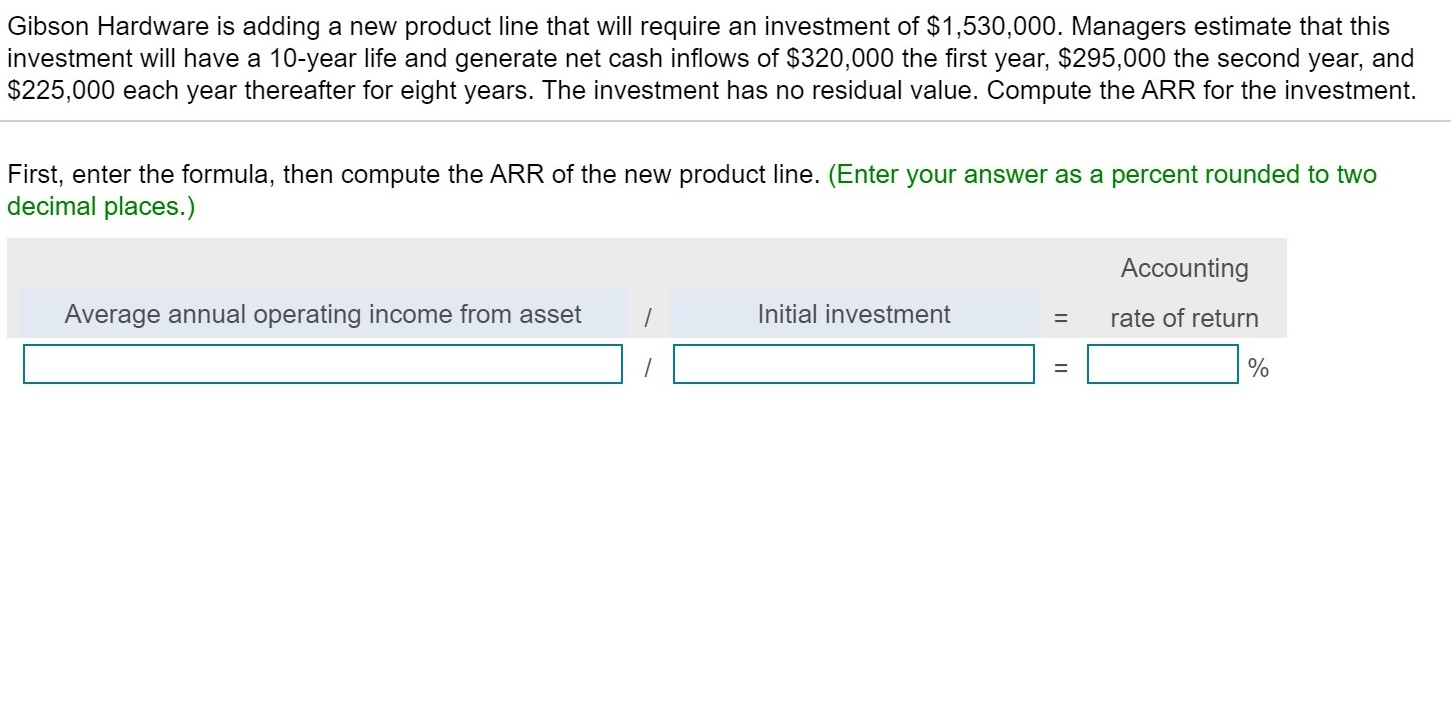
Task: Click the green rounding instruction hint text
Action: 1102,175
